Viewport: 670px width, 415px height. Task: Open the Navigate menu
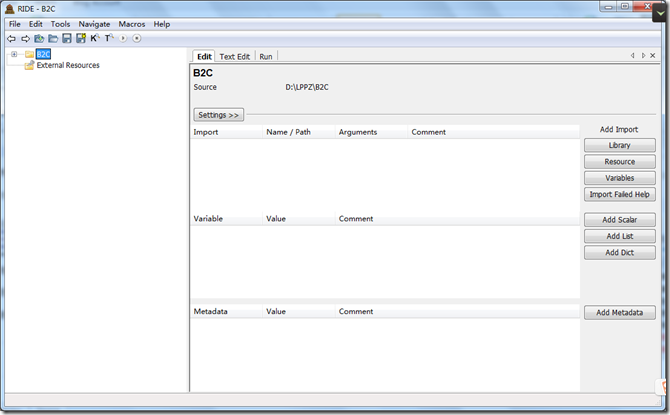94,24
